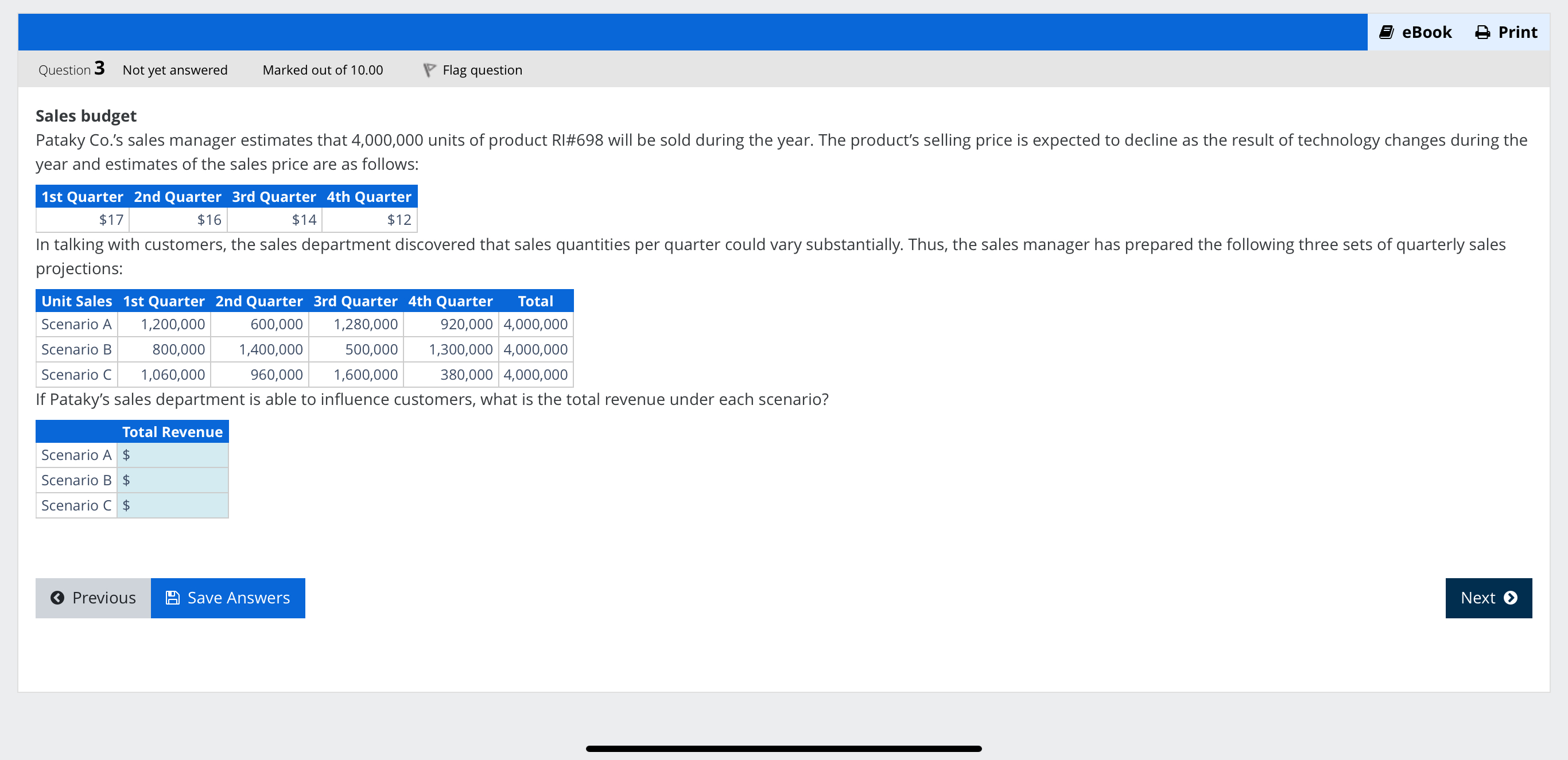Click the Print printer icon

click(1482, 32)
